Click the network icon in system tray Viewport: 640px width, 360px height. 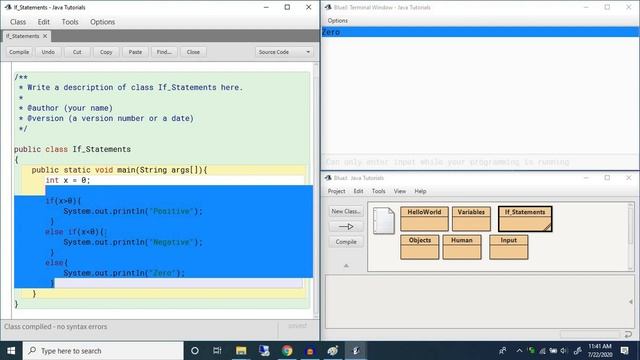(542, 351)
